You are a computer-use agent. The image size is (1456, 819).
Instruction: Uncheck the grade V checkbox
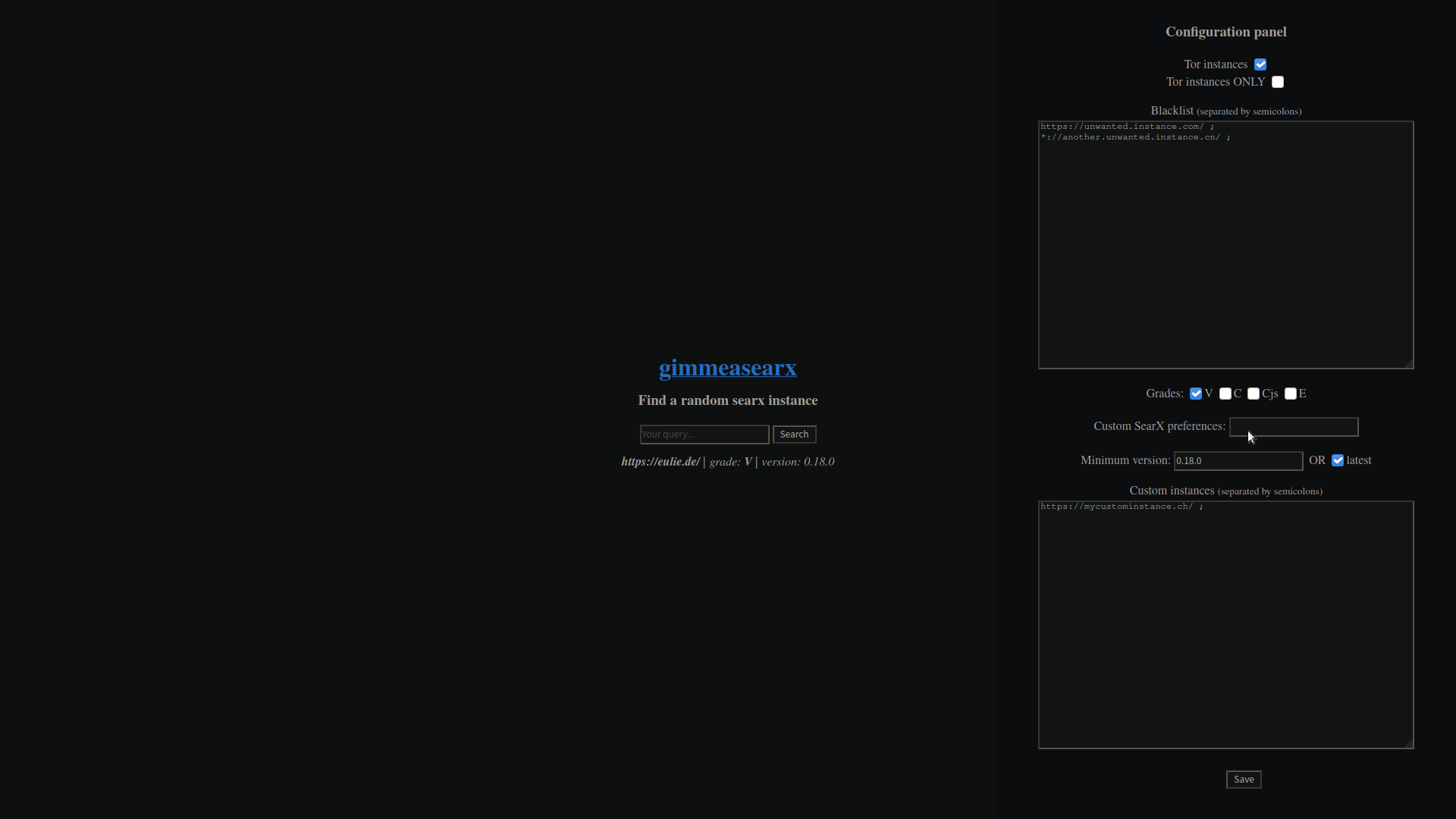(x=1196, y=394)
